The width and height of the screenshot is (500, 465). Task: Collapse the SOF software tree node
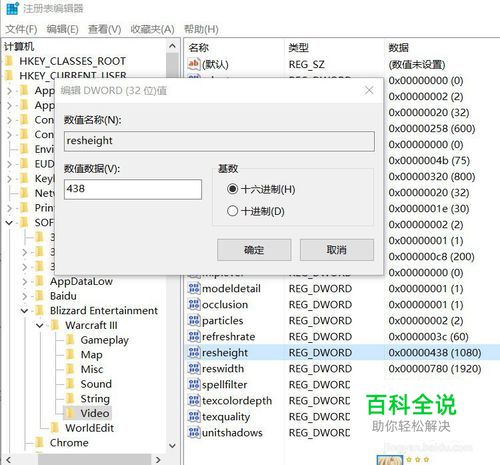tap(9, 223)
